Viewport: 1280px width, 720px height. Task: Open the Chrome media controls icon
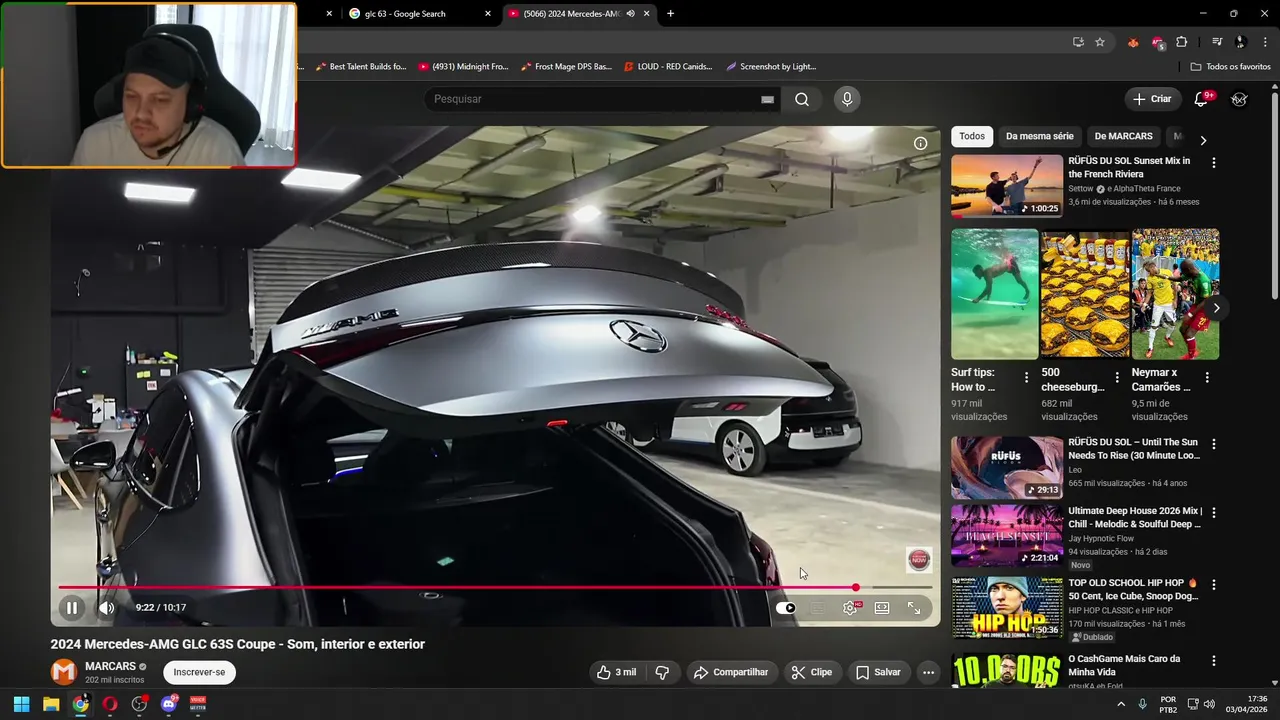1217,42
